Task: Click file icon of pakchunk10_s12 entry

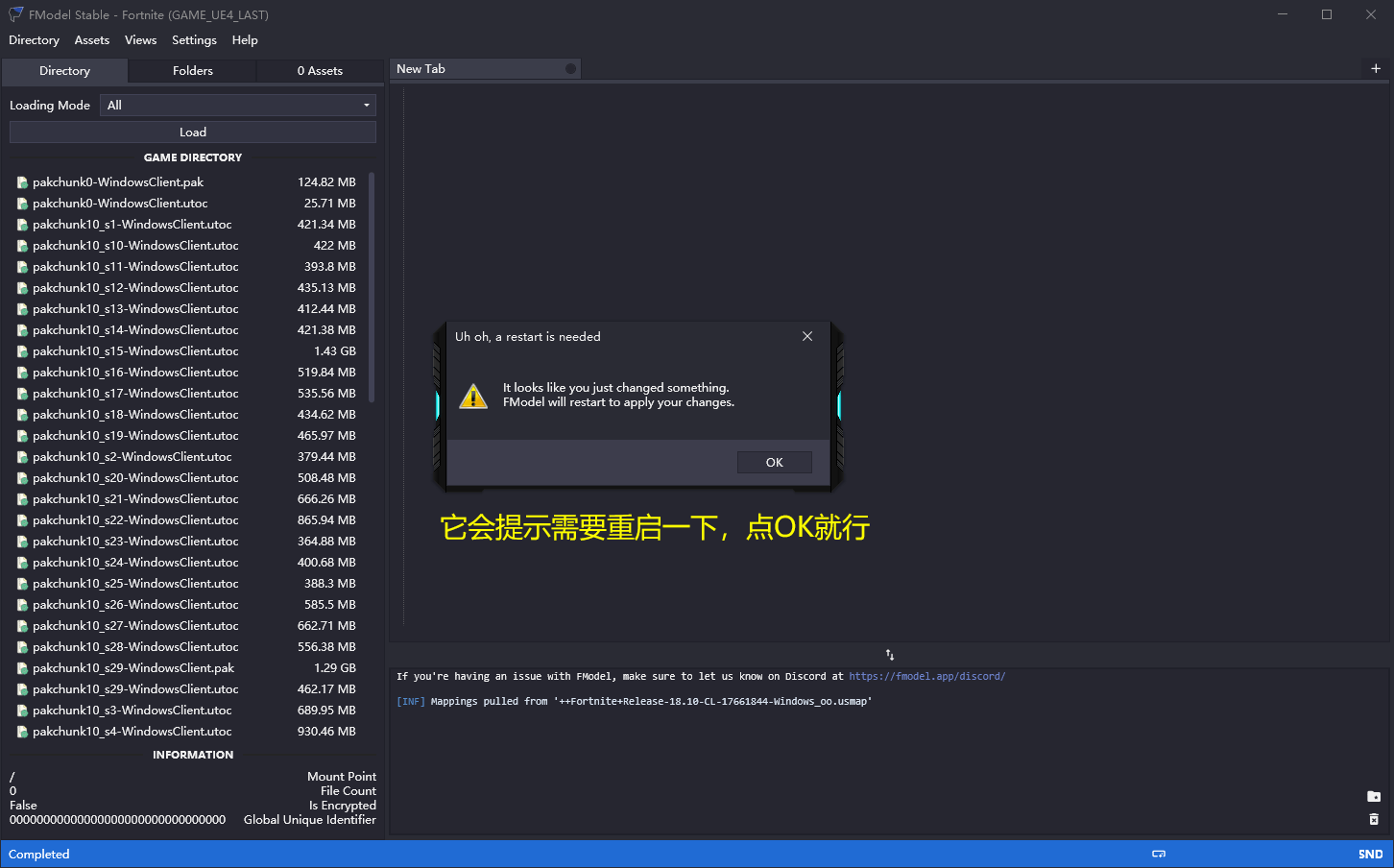Action: point(22,288)
